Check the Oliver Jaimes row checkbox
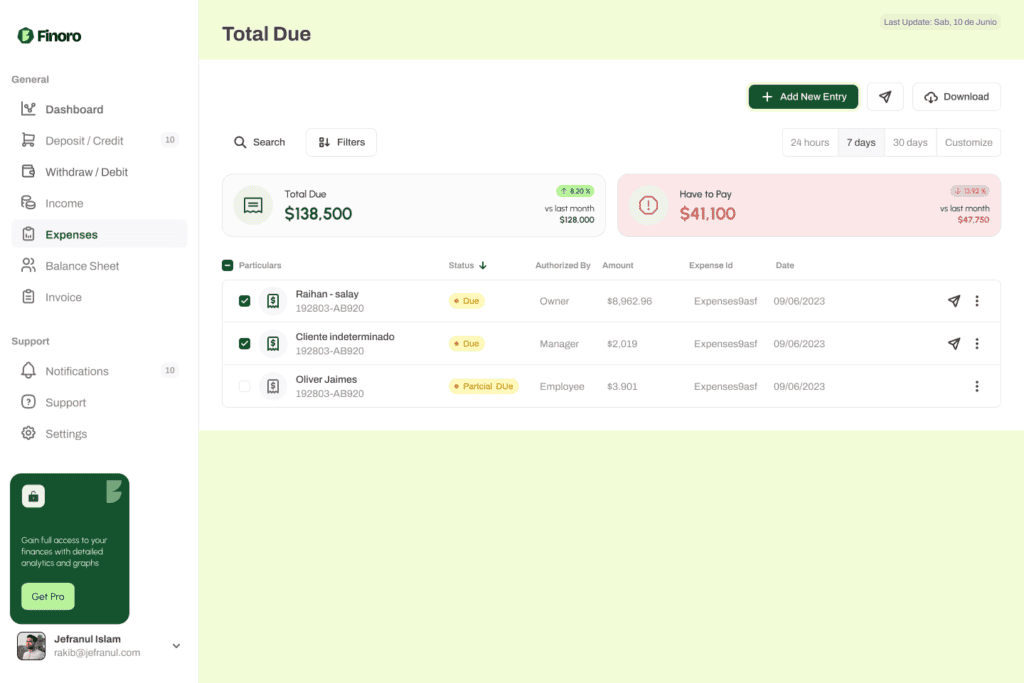Viewport: 1024px width, 683px height. click(x=245, y=386)
